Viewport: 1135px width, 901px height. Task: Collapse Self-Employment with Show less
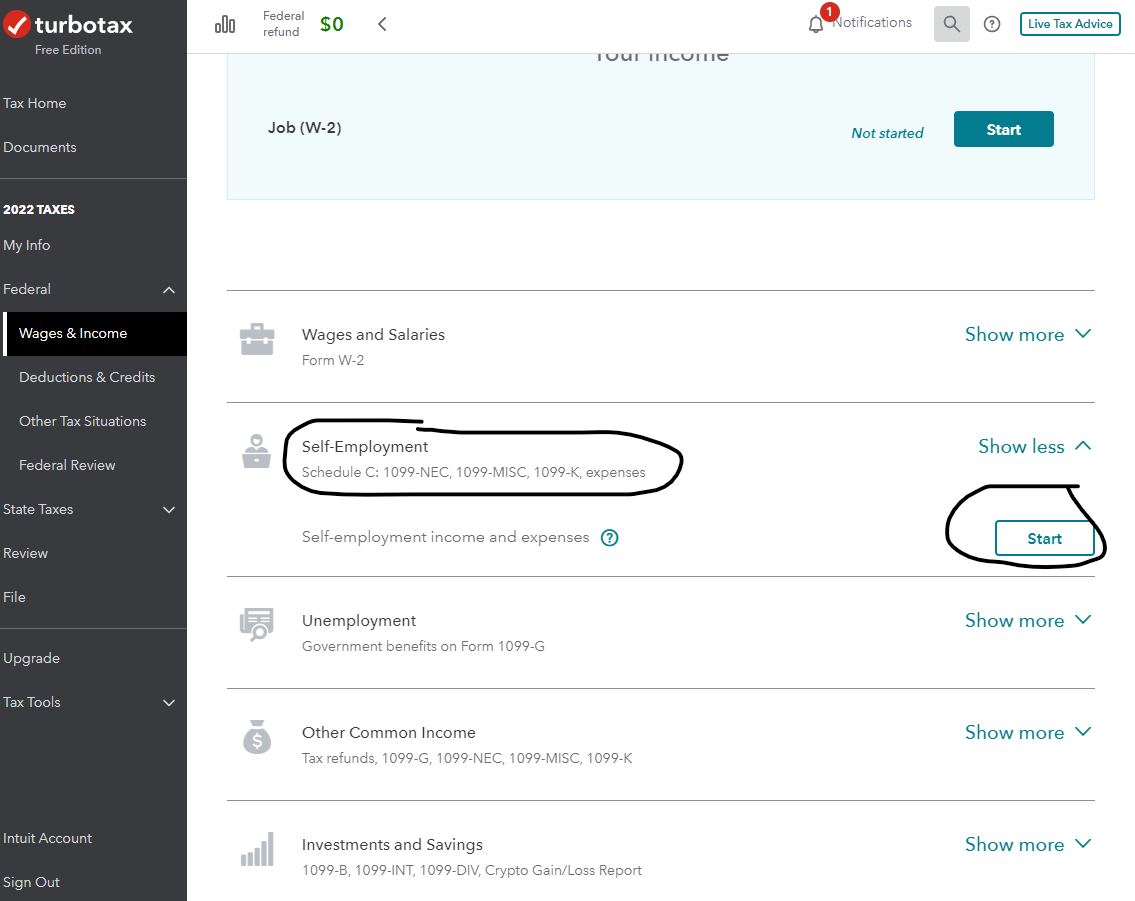coord(1034,447)
